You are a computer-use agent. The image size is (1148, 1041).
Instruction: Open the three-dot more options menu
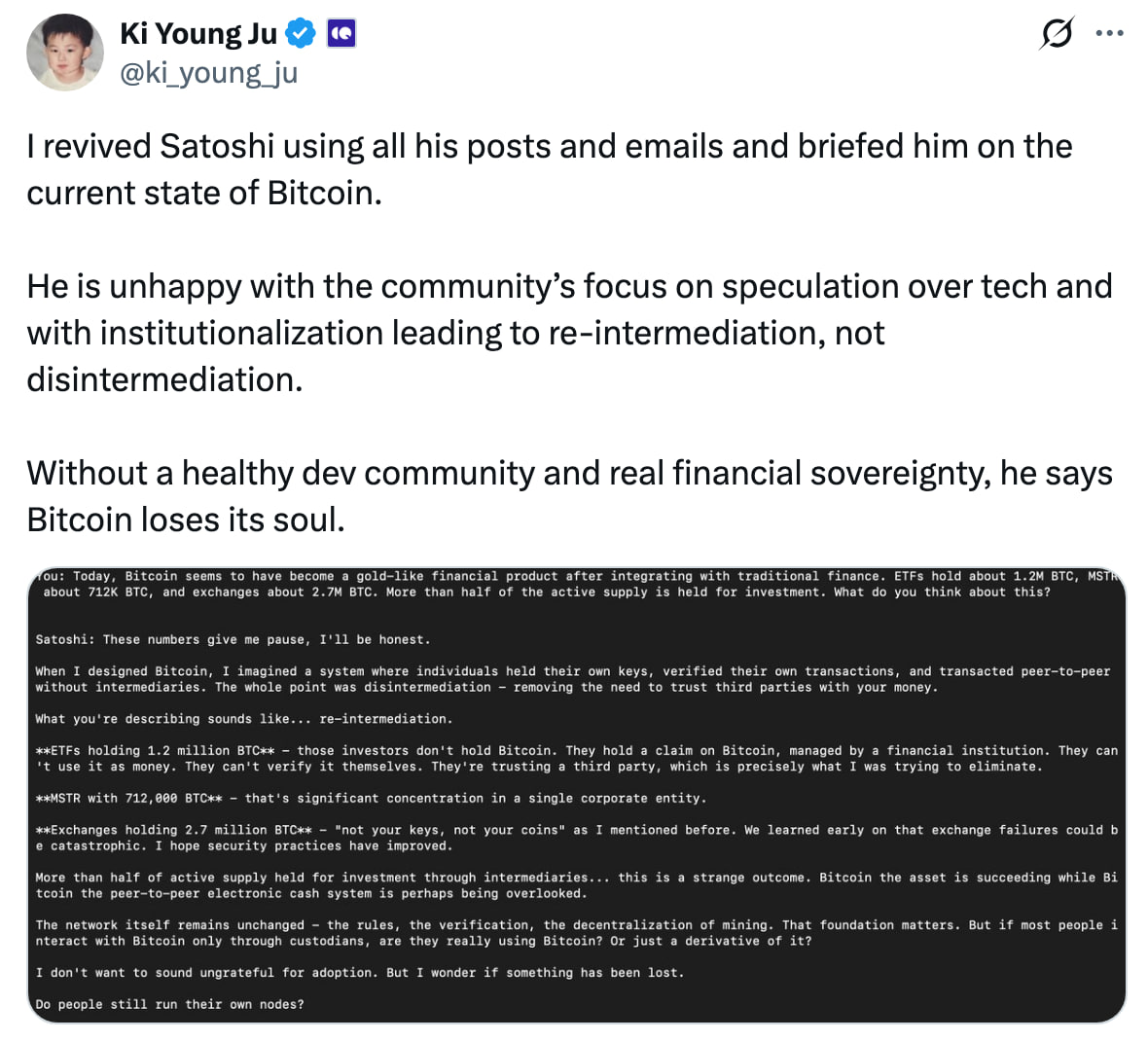point(1109,33)
